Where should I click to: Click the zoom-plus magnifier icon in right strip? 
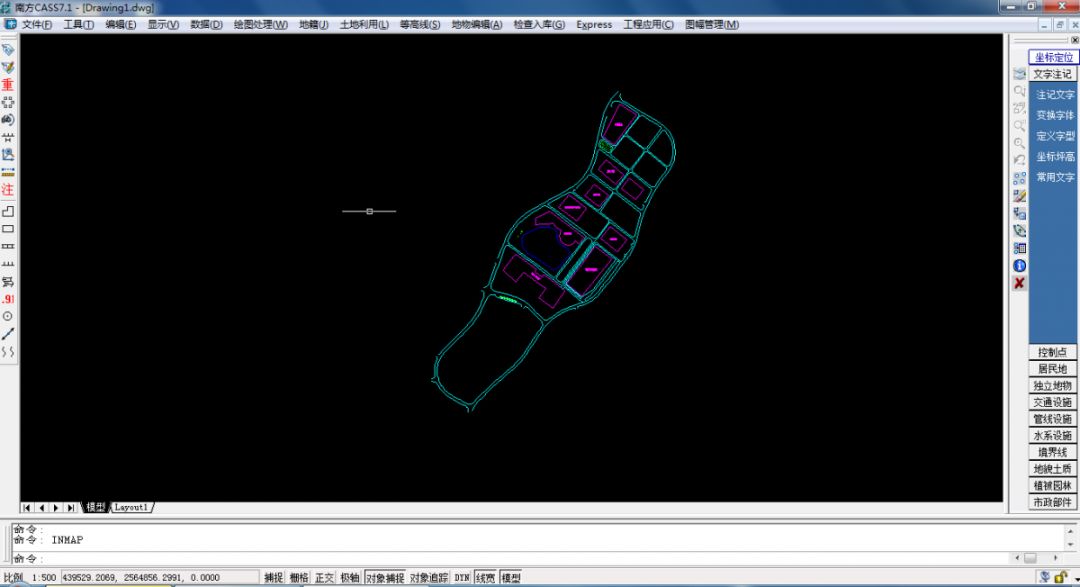(1019, 143)
